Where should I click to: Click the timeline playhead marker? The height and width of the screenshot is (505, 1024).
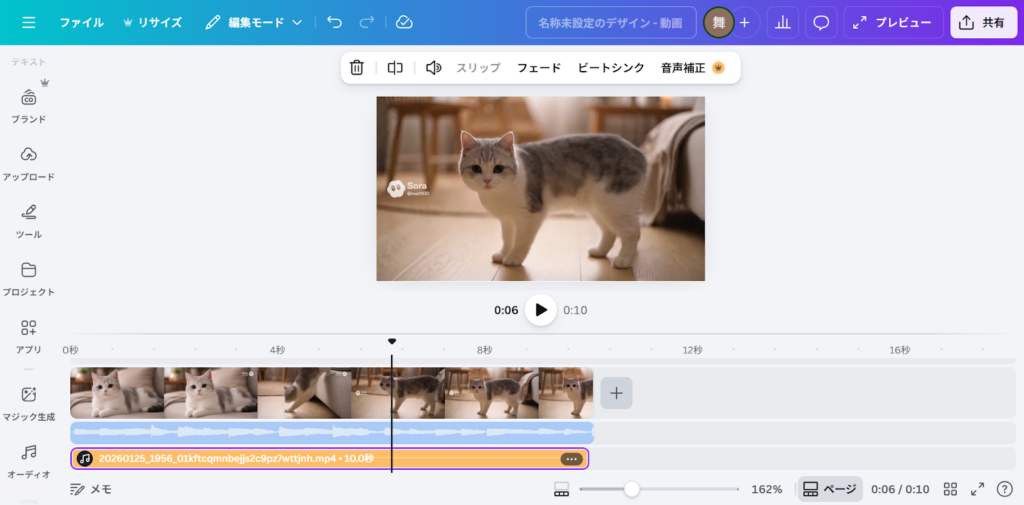click(x=392, y=342)
